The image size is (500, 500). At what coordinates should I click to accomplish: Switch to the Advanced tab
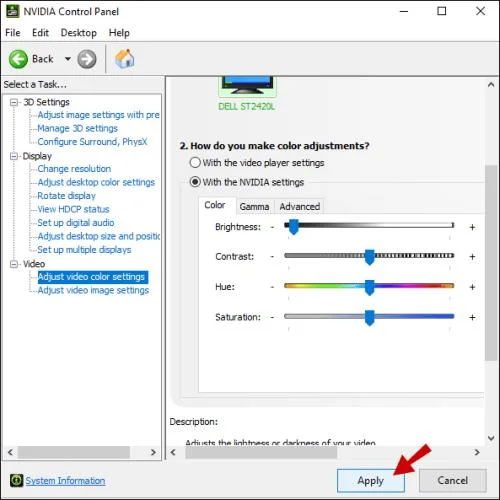300,207
